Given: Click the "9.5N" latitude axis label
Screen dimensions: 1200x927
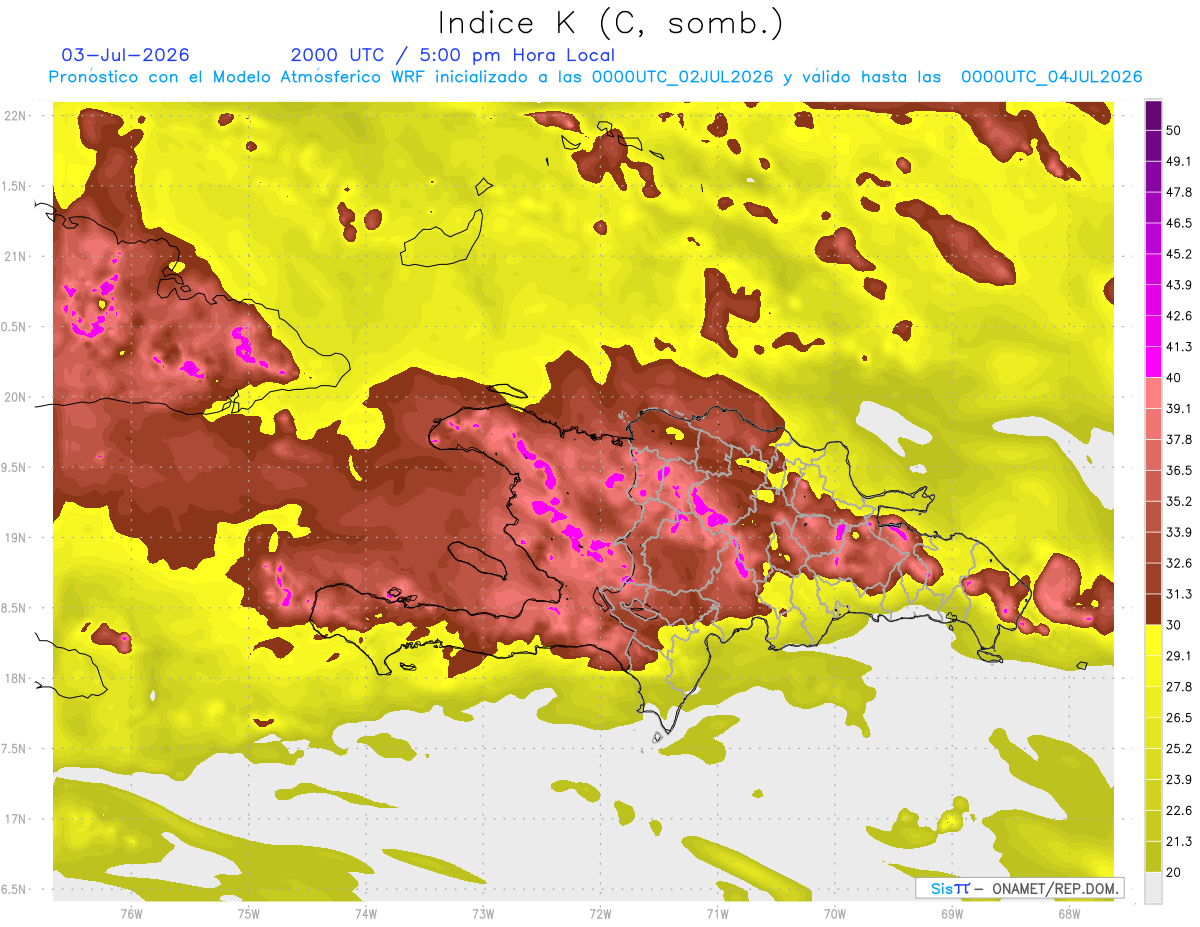Looking at the screenshot, I should coord(15,468).
